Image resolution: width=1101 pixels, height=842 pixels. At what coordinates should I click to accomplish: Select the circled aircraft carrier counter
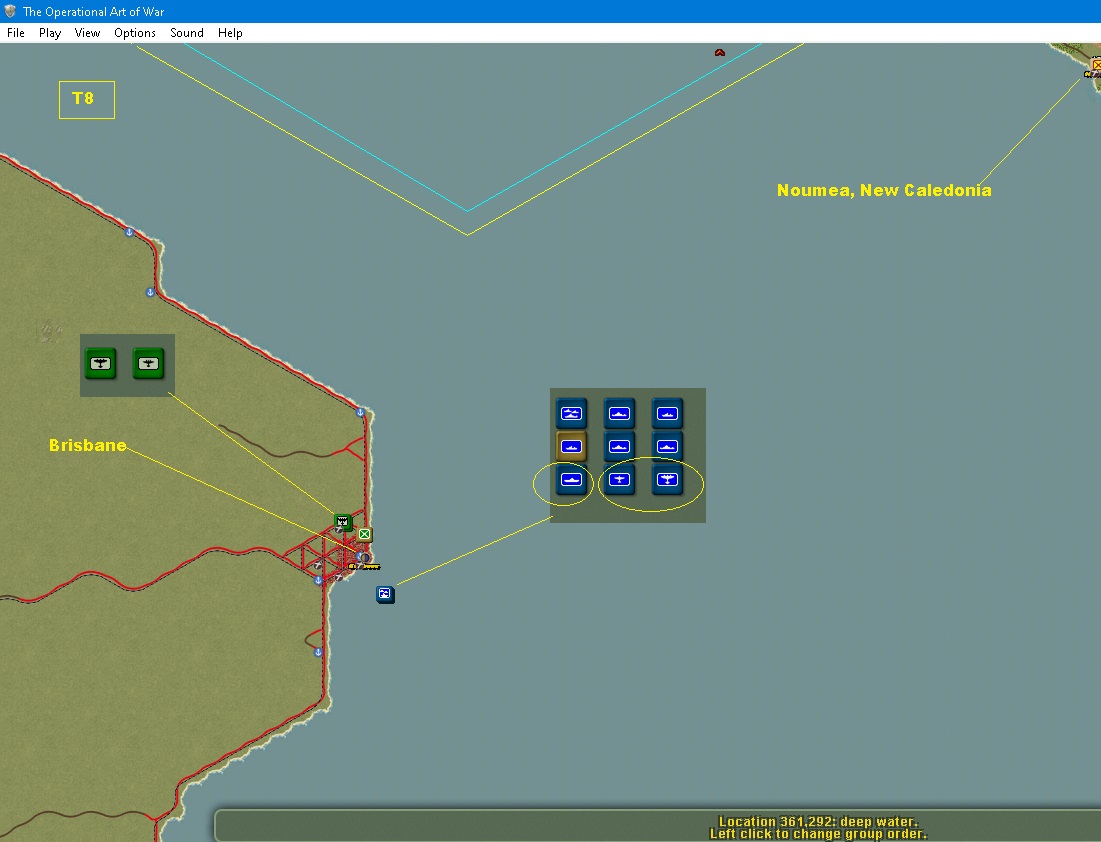[x=571, y=480]
